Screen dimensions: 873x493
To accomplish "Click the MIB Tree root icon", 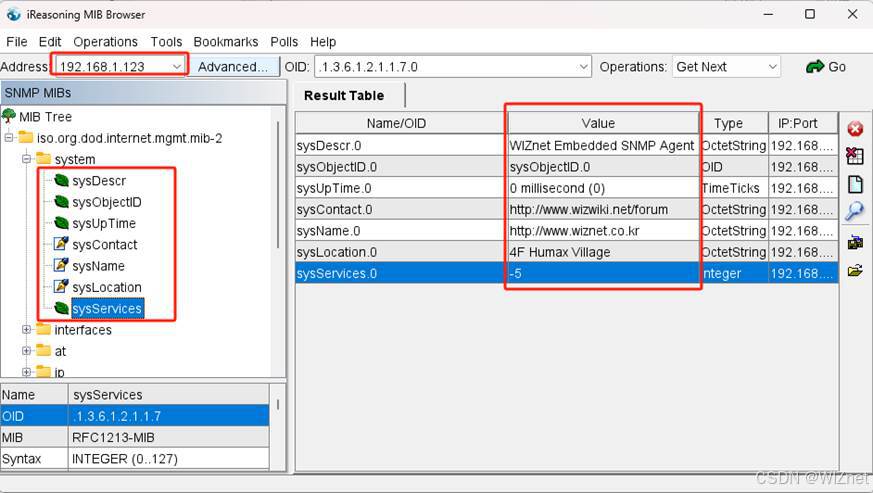I will pyautogui.click(x=9, y=116).
